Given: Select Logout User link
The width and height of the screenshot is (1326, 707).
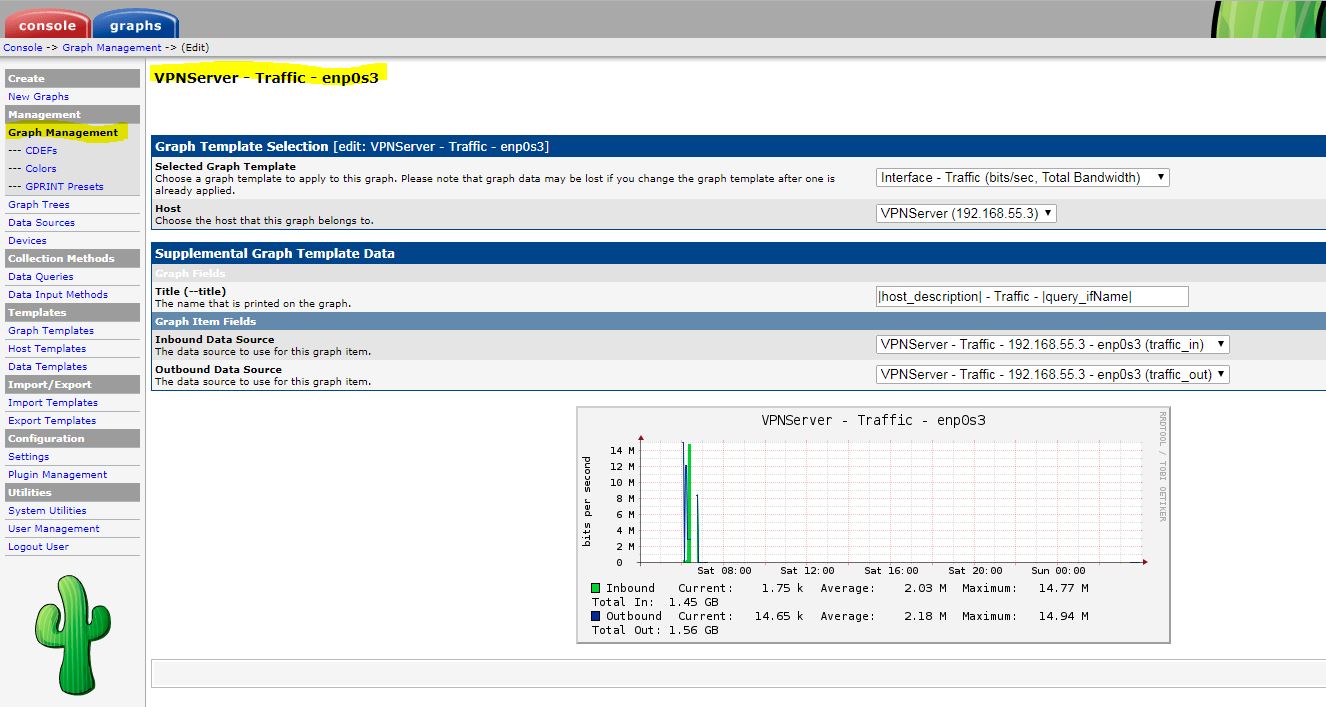Looking at the screenshot, I should point(38,547).
